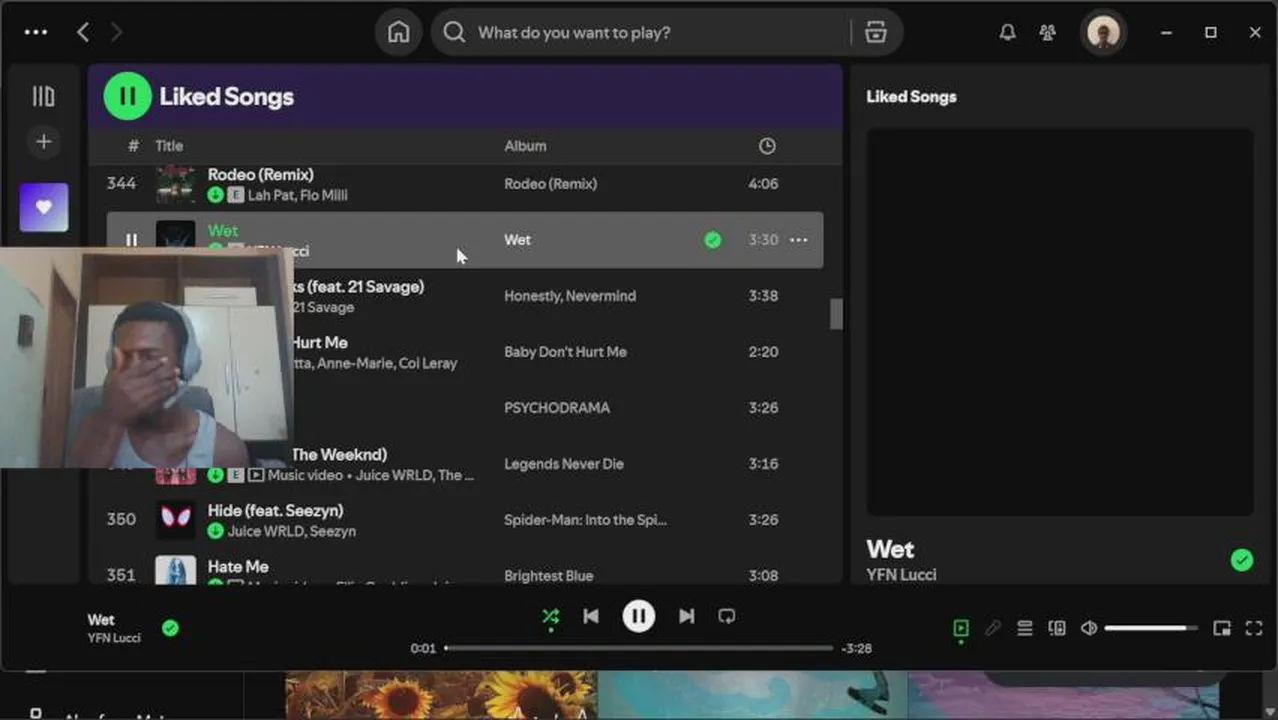
Task: Toggle shuffle
Action: point(550,617)
